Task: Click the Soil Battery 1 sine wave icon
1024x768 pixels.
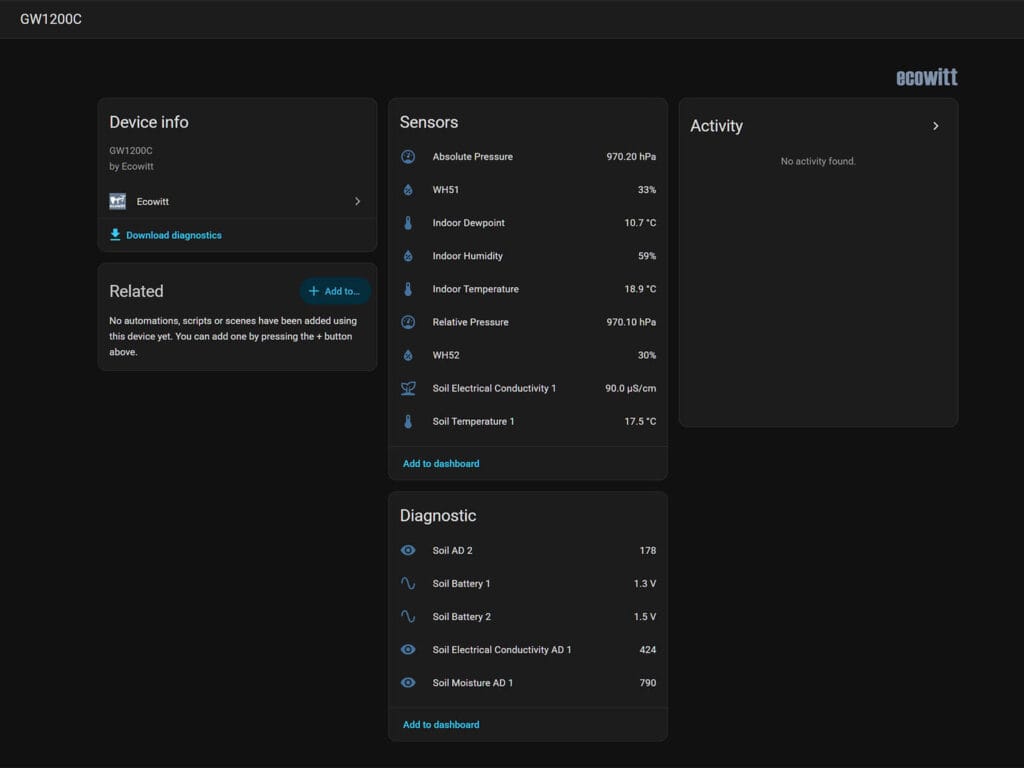Action: (408, 584)
